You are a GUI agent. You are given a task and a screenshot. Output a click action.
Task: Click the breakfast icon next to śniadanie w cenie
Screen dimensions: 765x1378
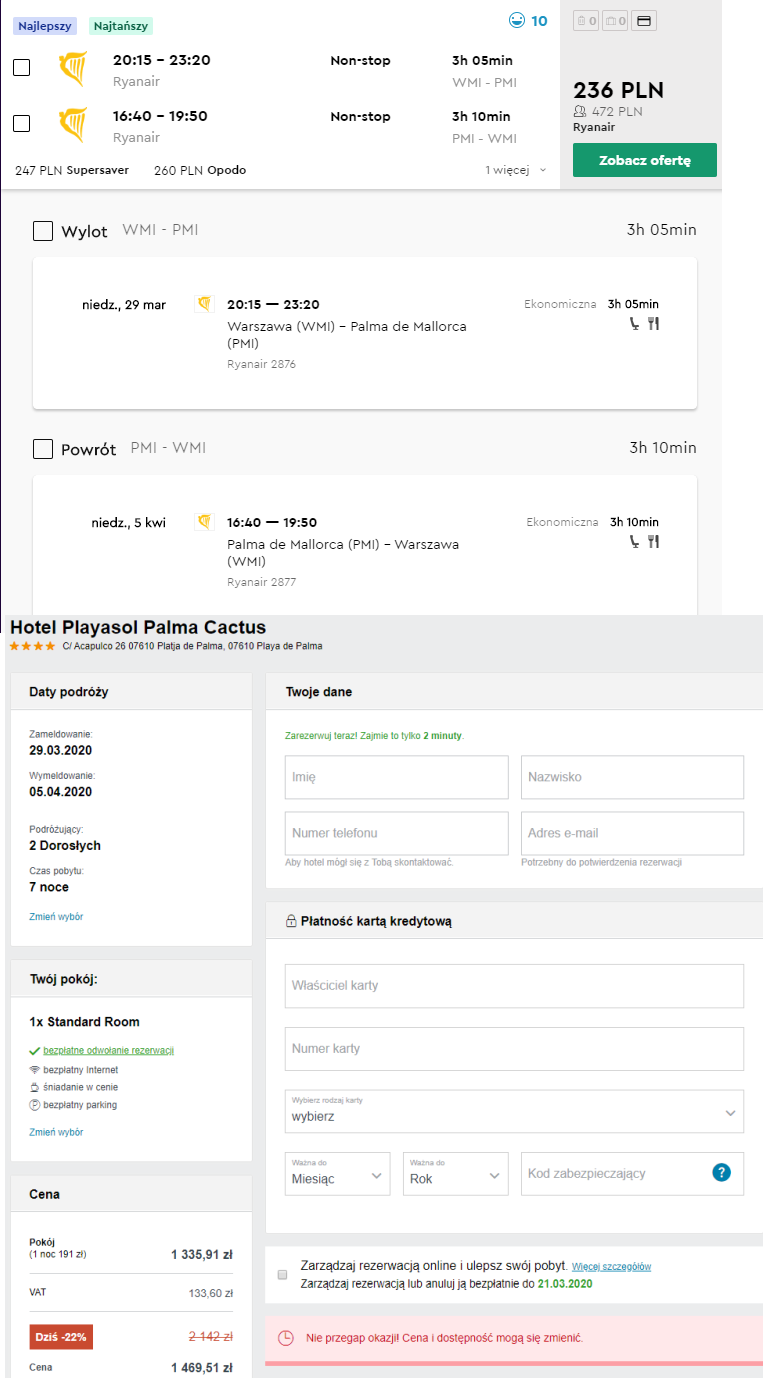(35, 1087)
